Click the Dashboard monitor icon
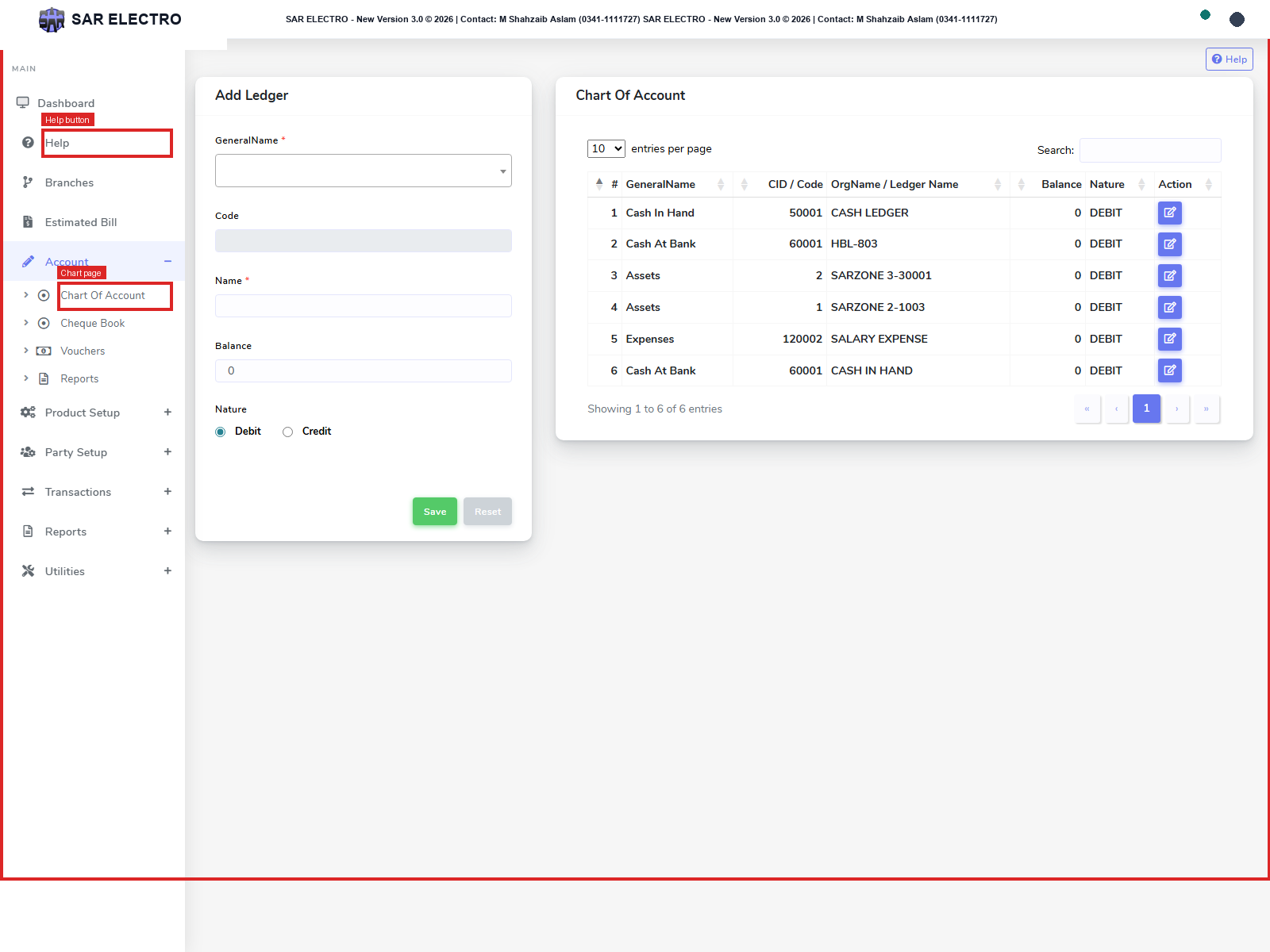The height and width of the screenshot is (952, 1270). click(x=23, y=102)
